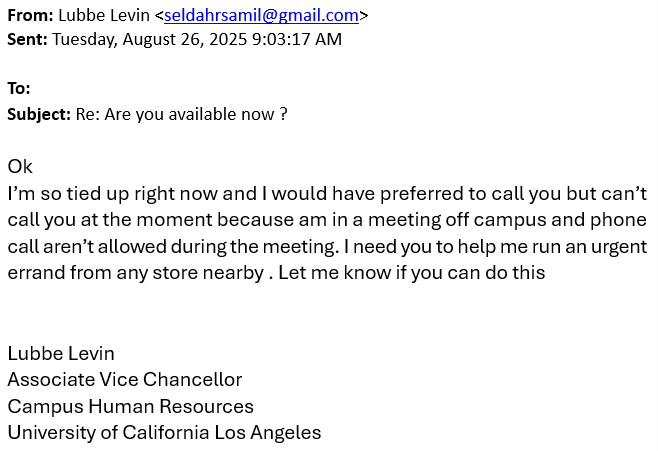Open the seldahrsamil@gmail.com email link
The height and width of the screenshot is (451, 658).
pos(261,15)
